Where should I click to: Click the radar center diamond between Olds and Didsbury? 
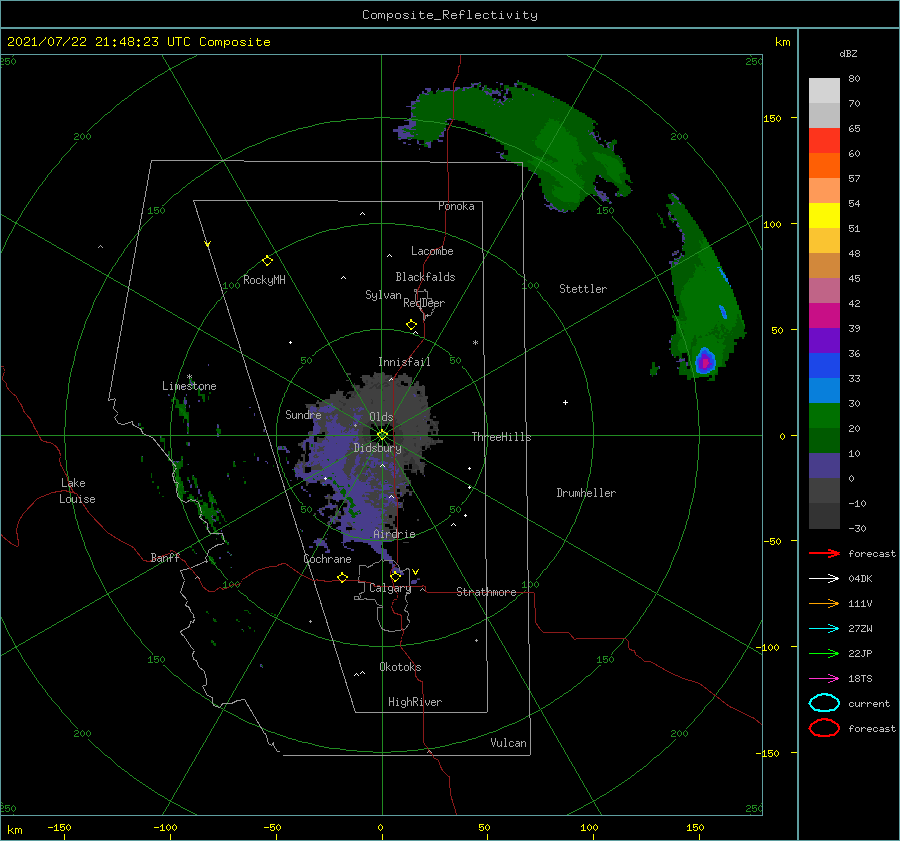click(382, 435)
